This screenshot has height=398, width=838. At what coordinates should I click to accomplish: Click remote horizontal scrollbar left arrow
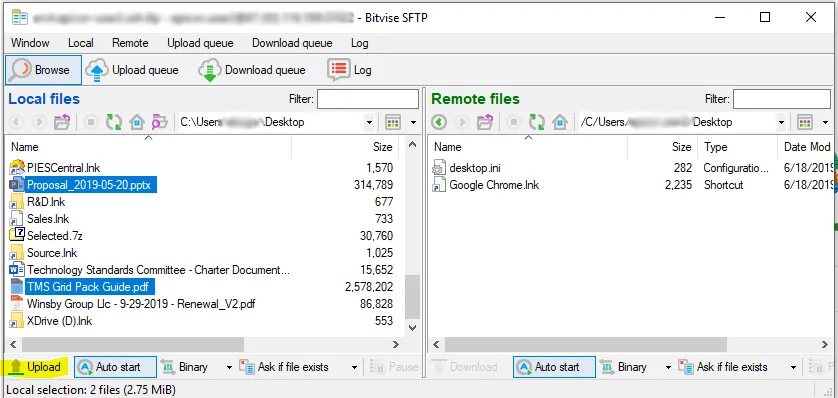pyautogui.click(x=436, y=345)
